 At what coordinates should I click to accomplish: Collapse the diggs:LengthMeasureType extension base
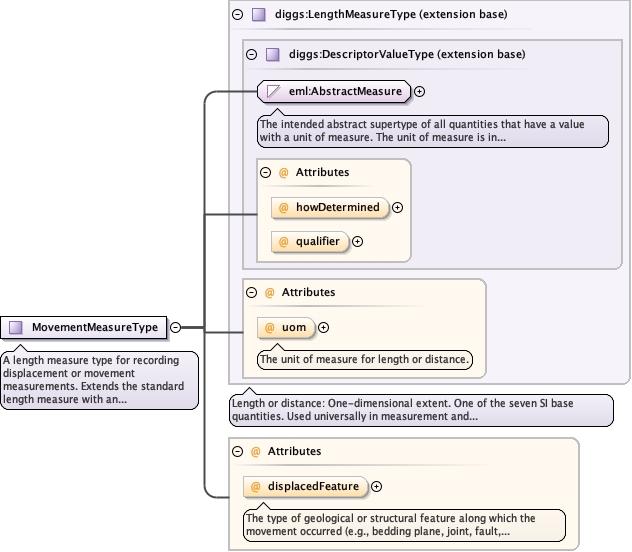(x=237, y=15)
